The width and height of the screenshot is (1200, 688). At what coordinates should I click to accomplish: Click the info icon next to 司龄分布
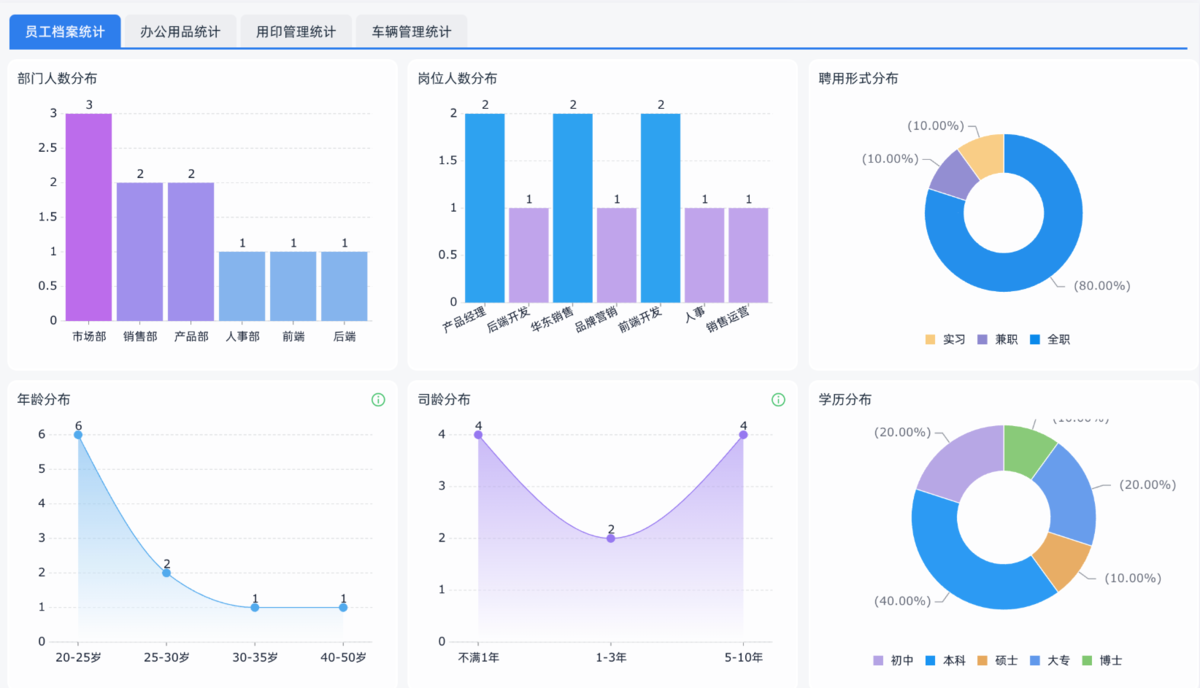(778, 399)
